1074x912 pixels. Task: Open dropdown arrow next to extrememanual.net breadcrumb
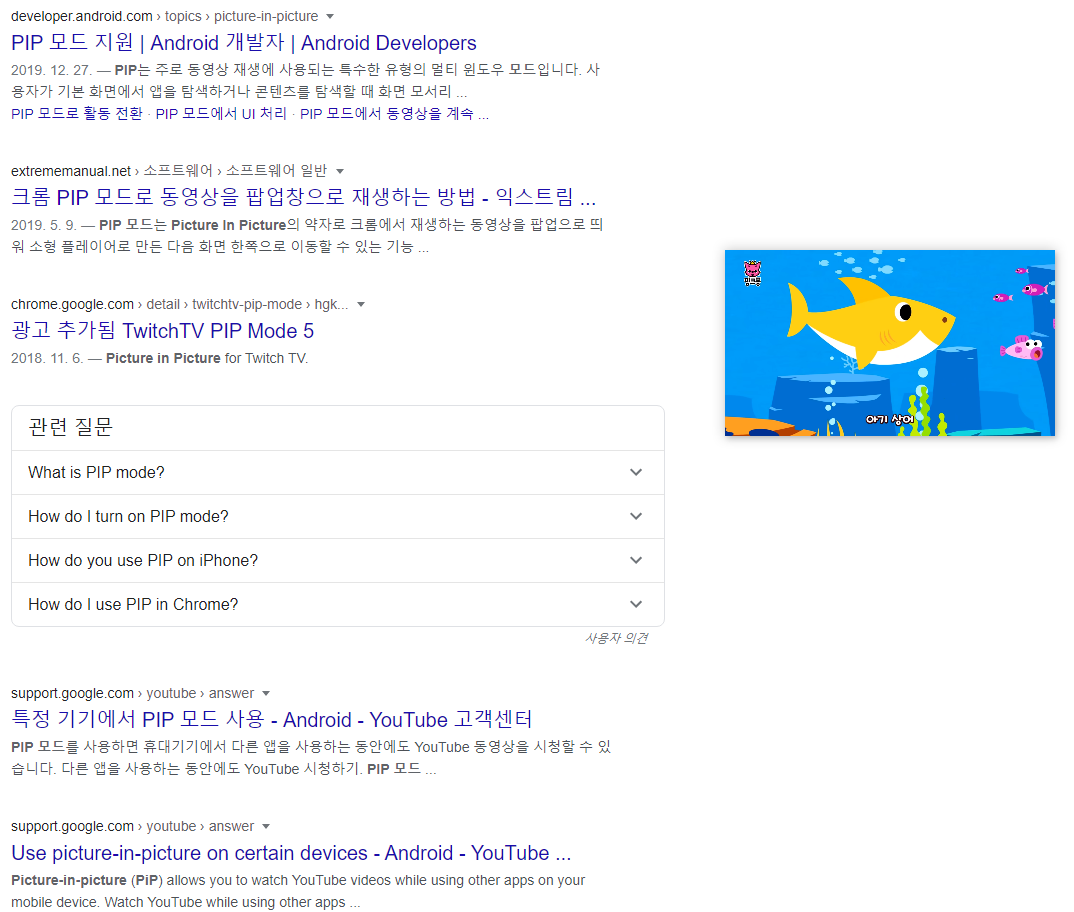[x=340, y=171]
